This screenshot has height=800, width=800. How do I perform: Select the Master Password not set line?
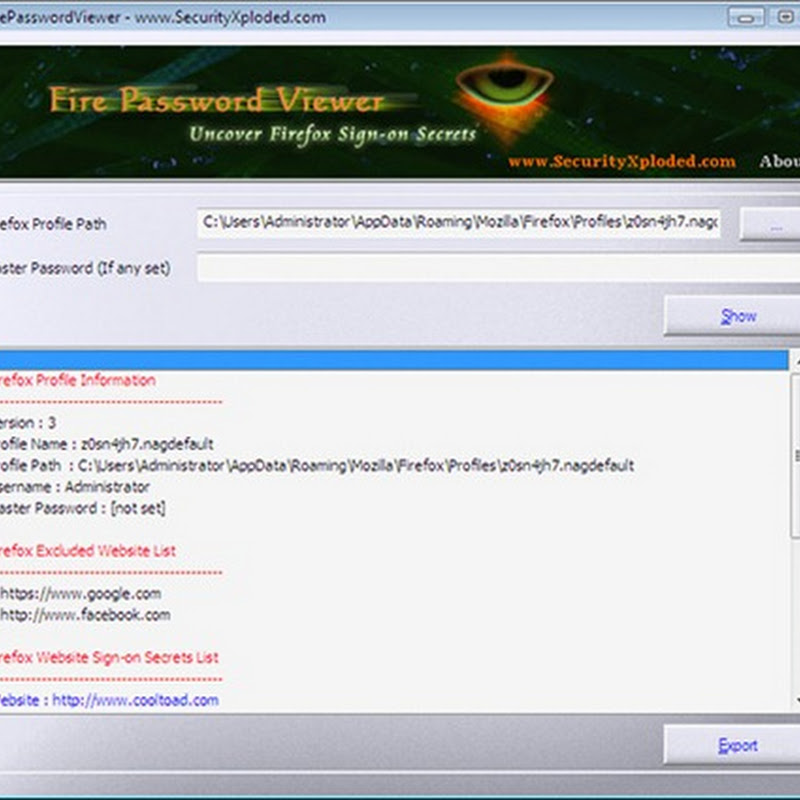point(82,508)
